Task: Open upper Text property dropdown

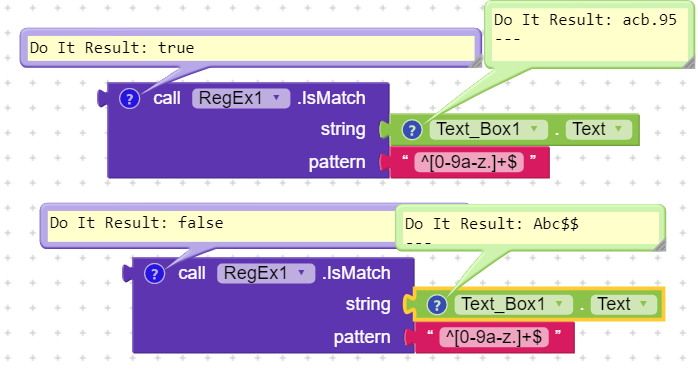Action: pyautogui.click(x=598, y=129)
